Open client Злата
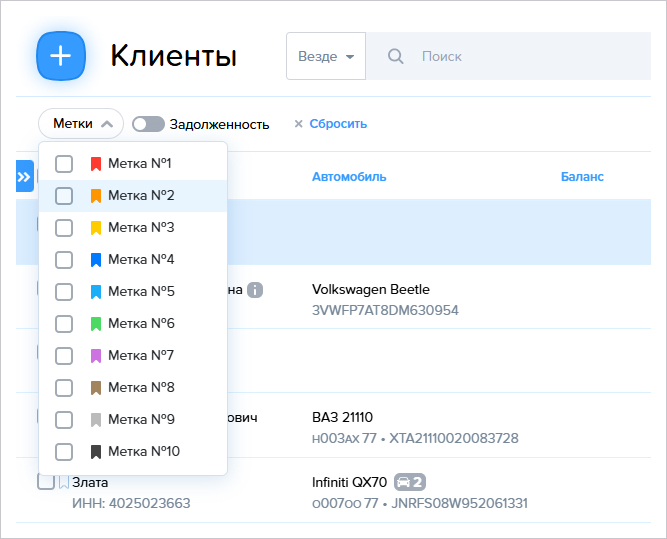The width and height of the screenshot is (667, 539). tap(90, 482)
